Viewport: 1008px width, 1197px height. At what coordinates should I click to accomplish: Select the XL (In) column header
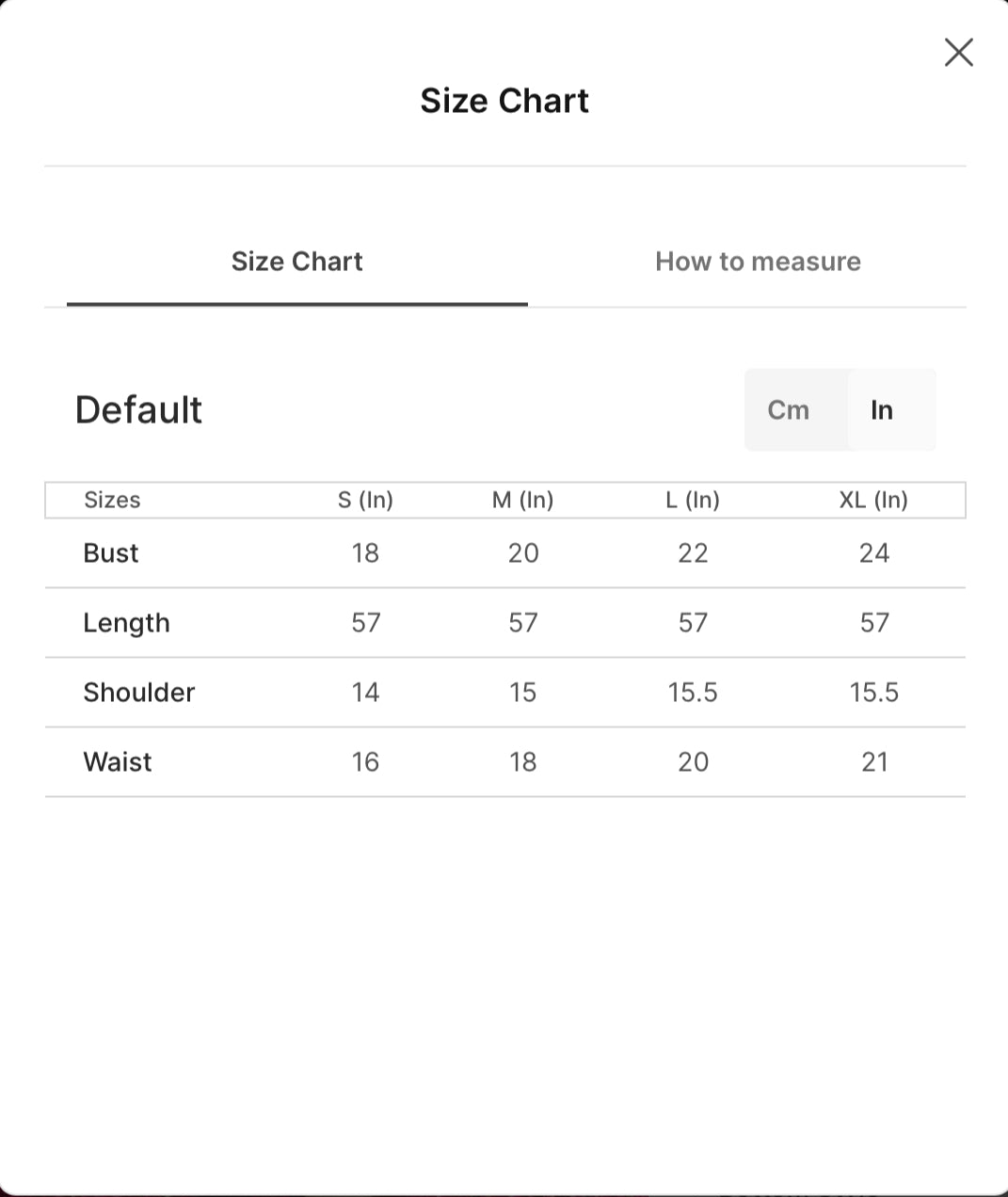click(873, 500)
